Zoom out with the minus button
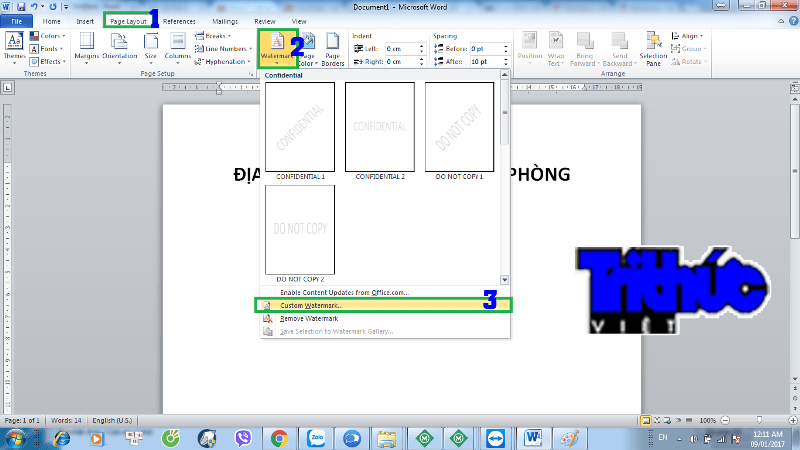The width and height of the screenshot is (800, 450). 725,420
